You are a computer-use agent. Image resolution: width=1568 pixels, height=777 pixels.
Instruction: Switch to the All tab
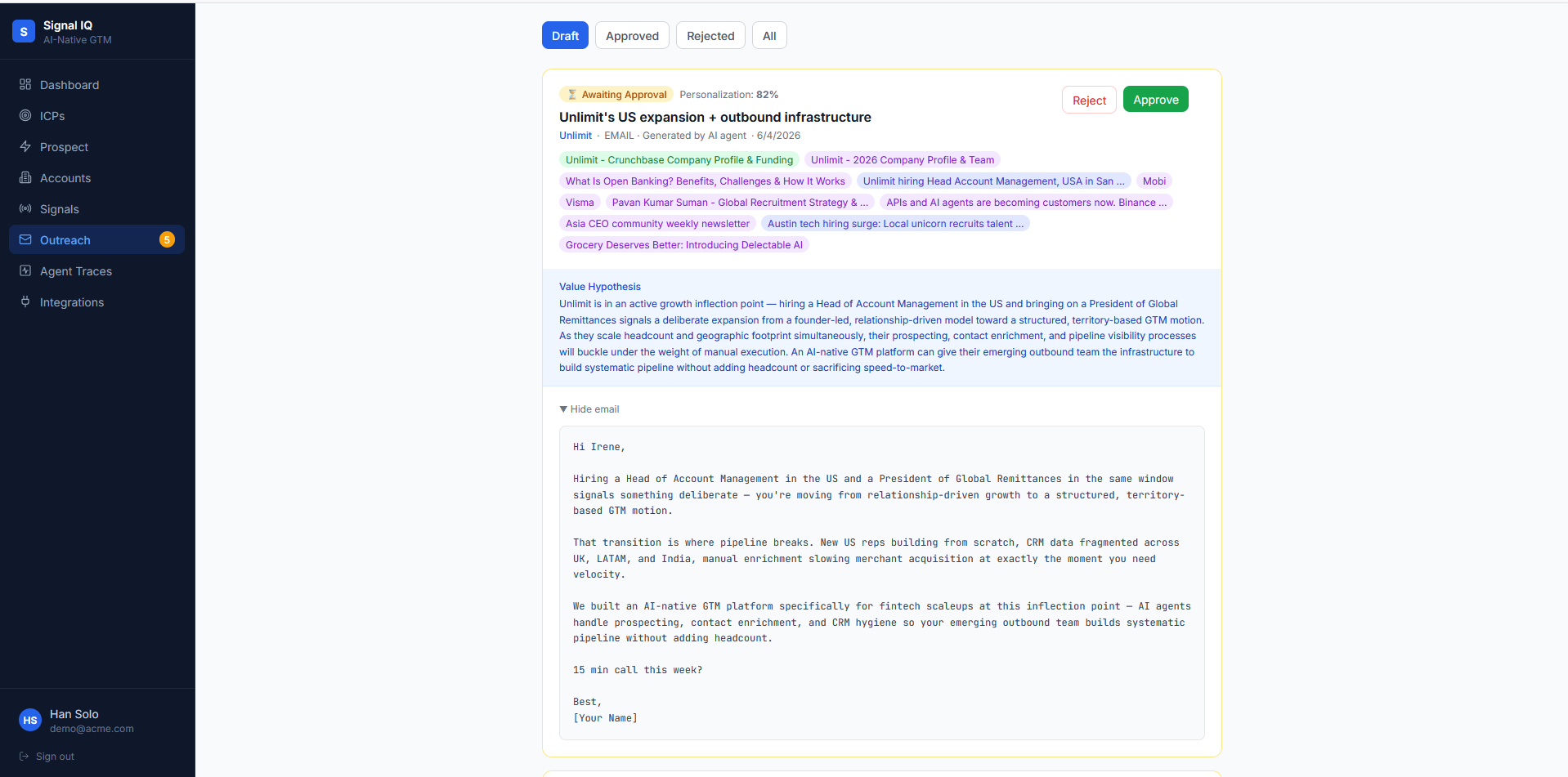coord(769,36)
